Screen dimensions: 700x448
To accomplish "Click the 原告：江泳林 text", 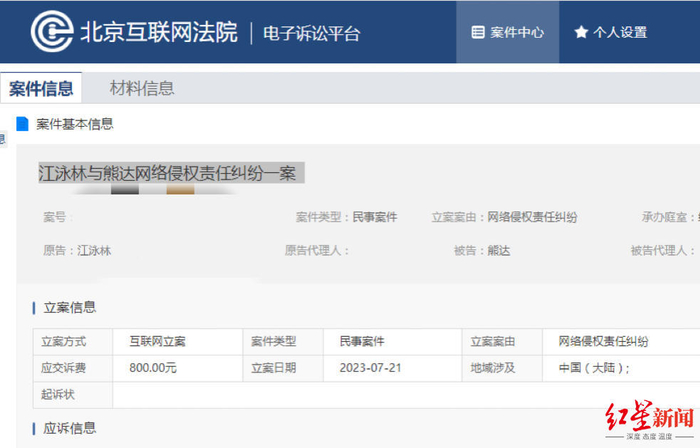I will pyautogui.click(x=77, y=250).
